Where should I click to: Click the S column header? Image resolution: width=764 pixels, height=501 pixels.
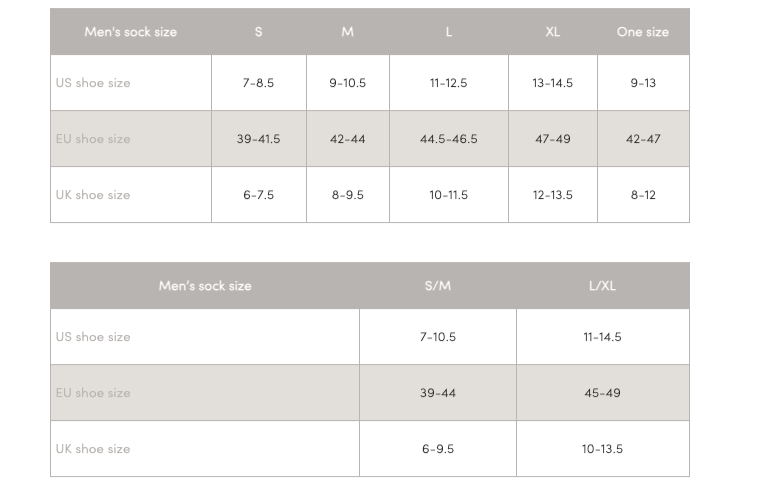tap(259, 32)
